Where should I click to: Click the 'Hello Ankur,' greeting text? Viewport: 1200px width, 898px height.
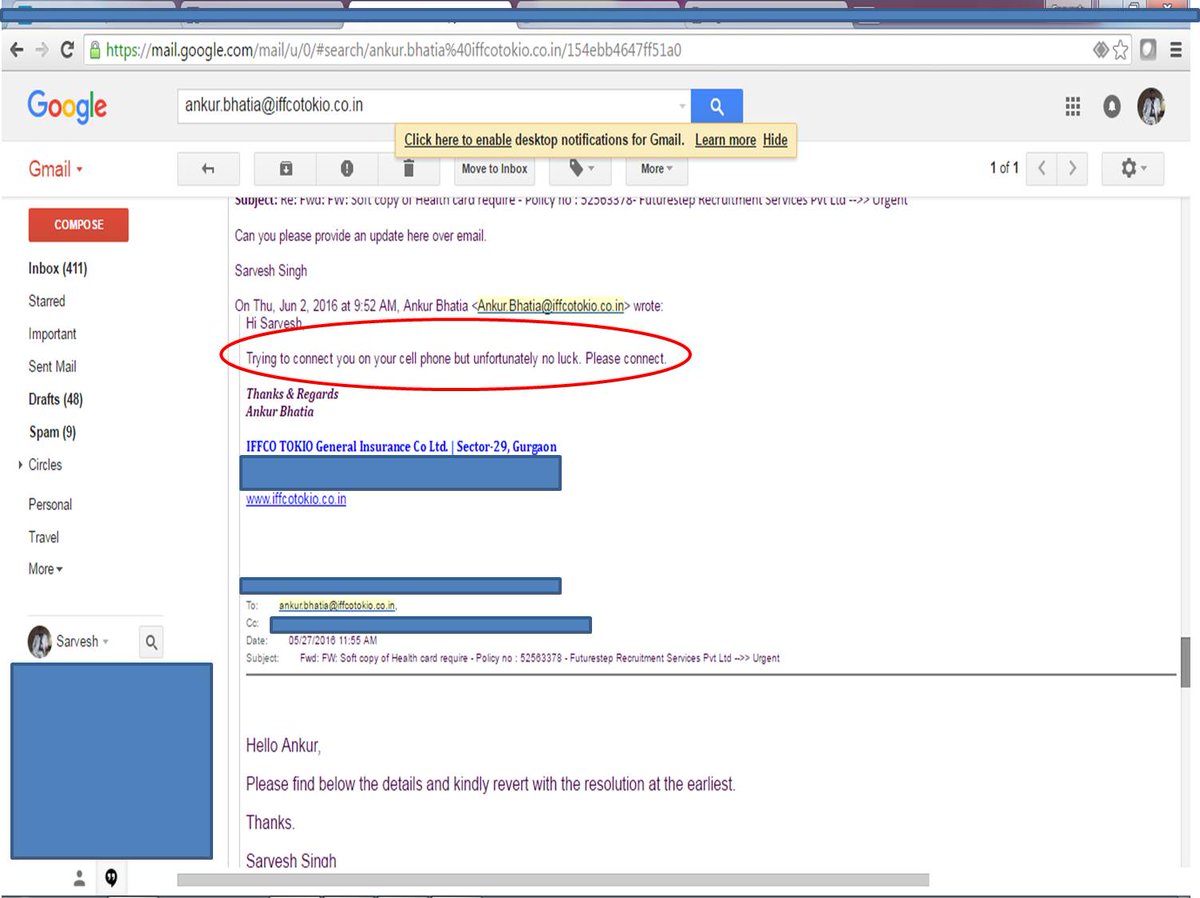(x=283, y=746)
